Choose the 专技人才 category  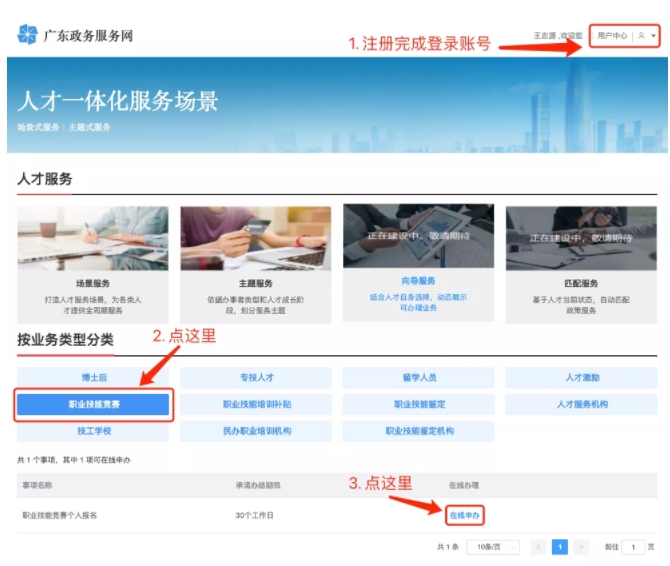pos(255,378)
